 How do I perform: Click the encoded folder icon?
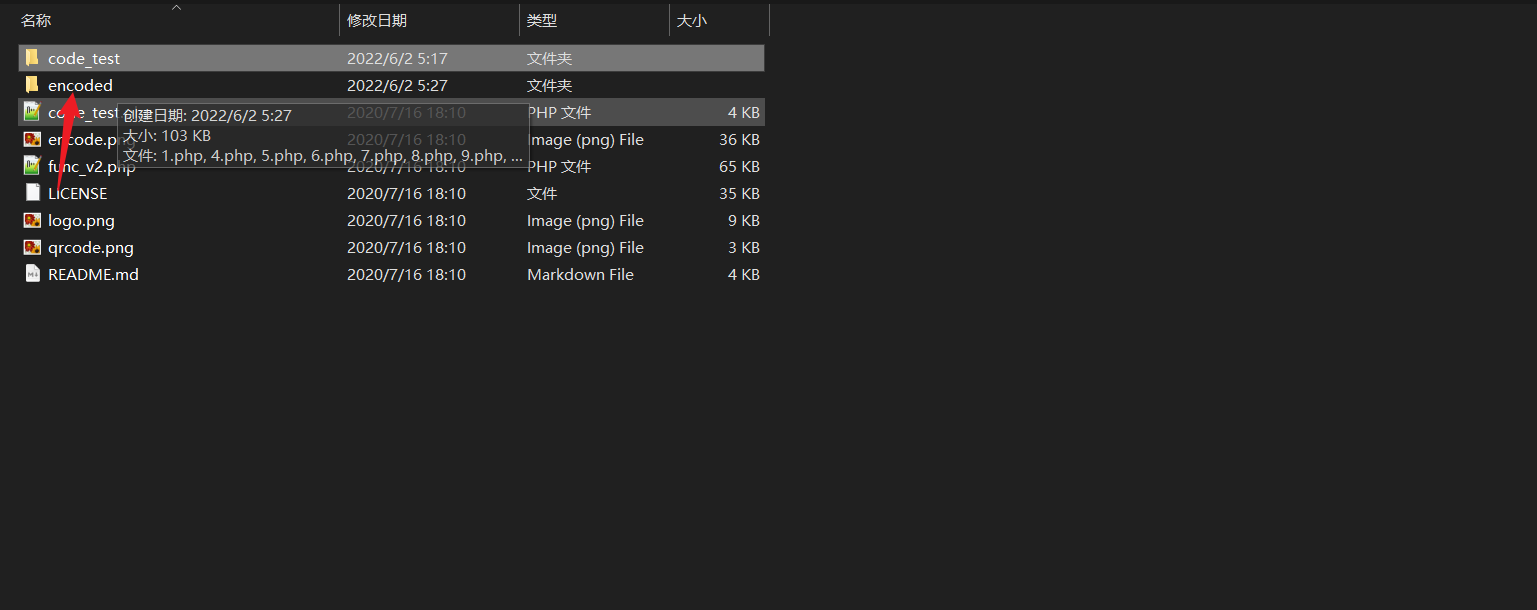click(x=32, y=85)
